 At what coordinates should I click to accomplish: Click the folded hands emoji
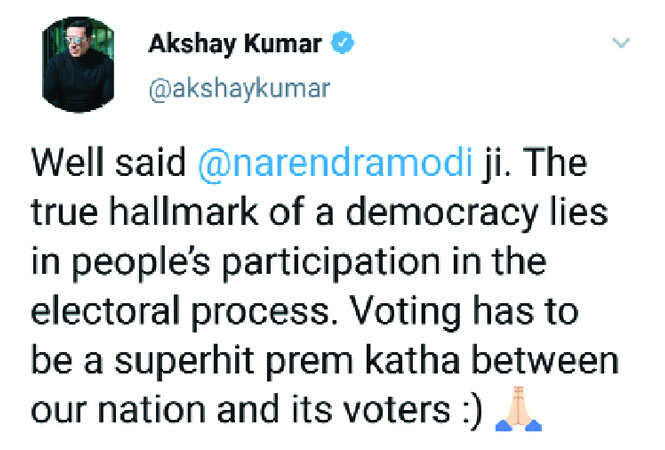click(x=519, y=409)
